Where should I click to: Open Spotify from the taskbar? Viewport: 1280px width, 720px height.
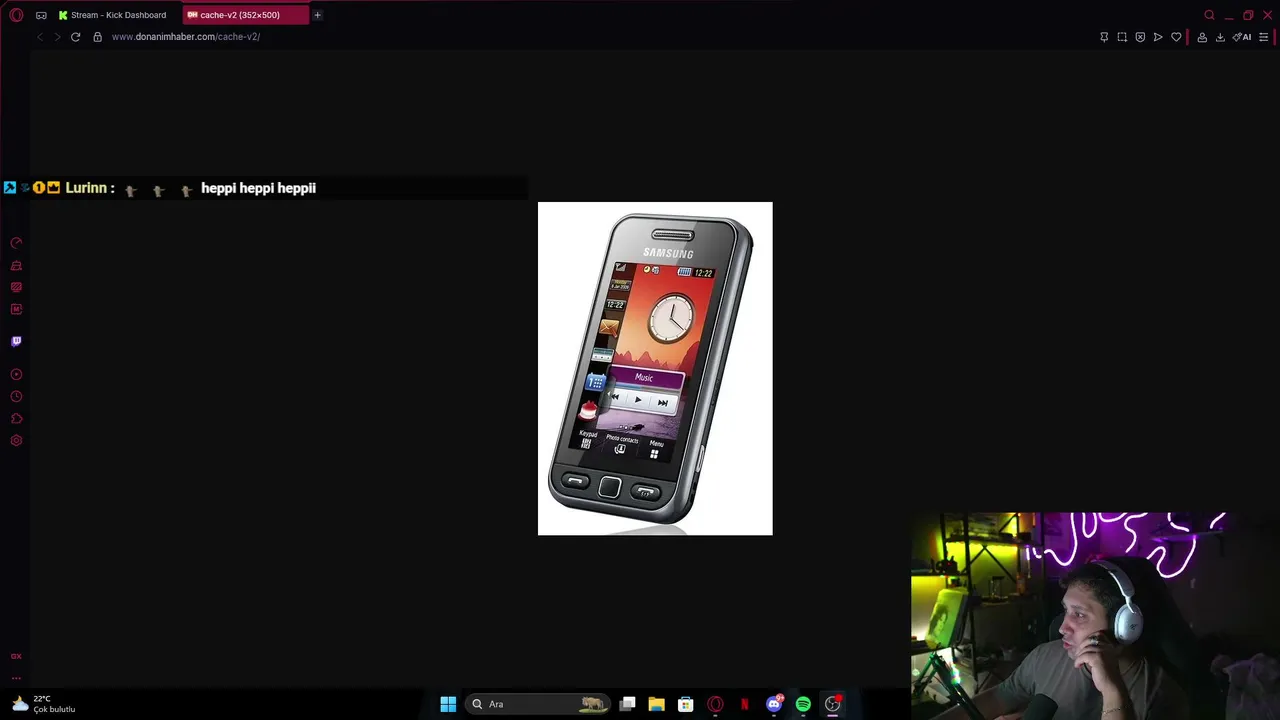803,704
